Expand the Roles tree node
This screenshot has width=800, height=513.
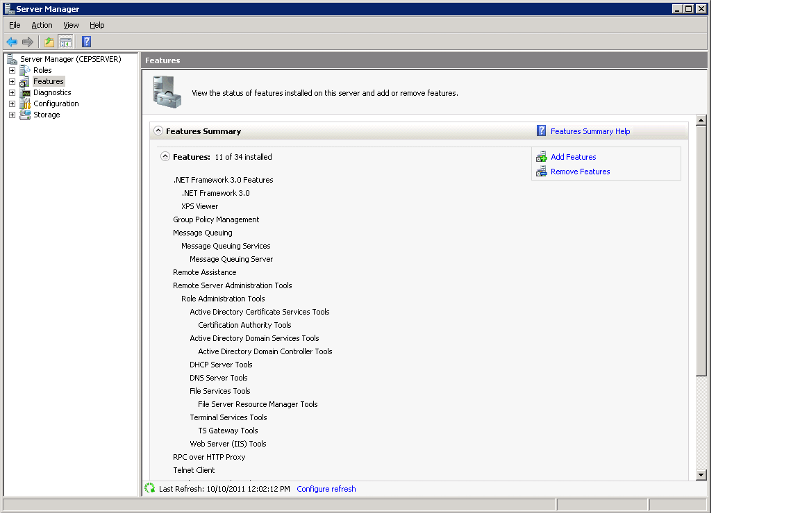click(11, 70)
